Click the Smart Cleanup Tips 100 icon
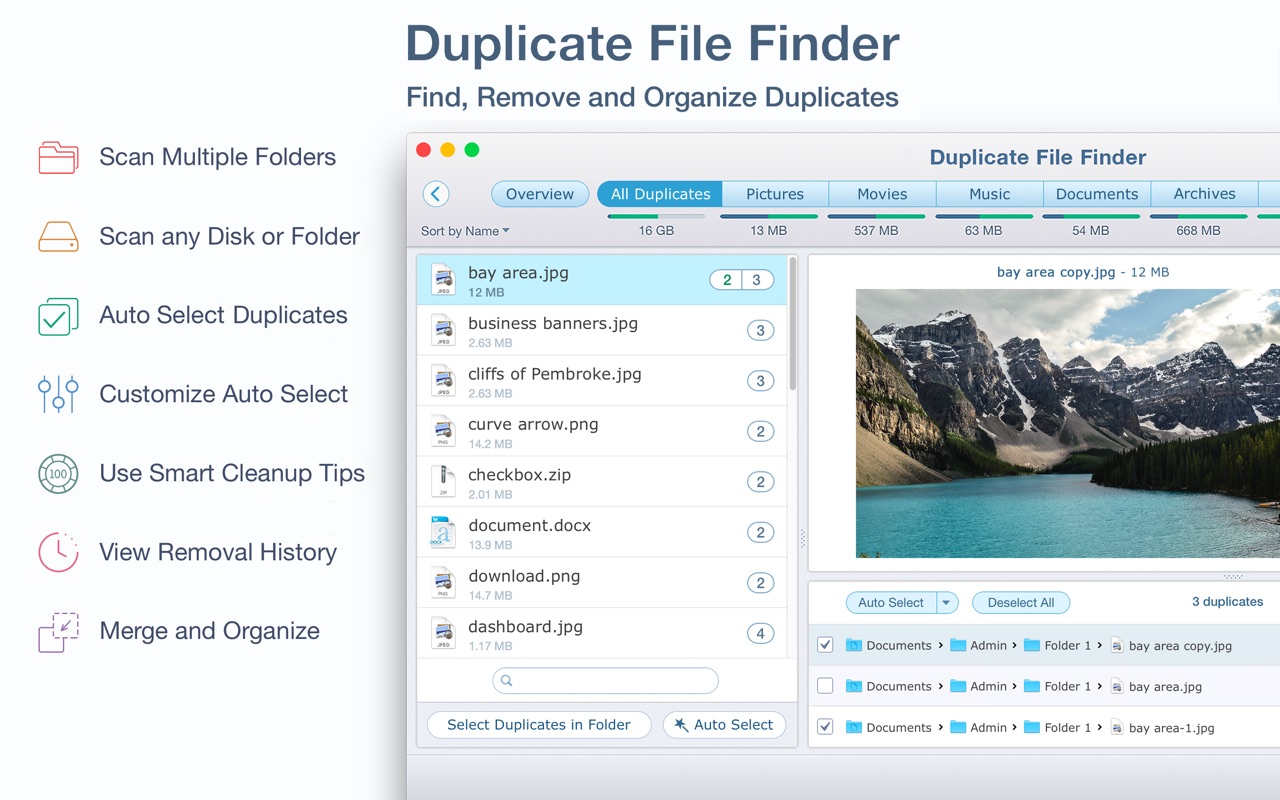 point(58,474)
